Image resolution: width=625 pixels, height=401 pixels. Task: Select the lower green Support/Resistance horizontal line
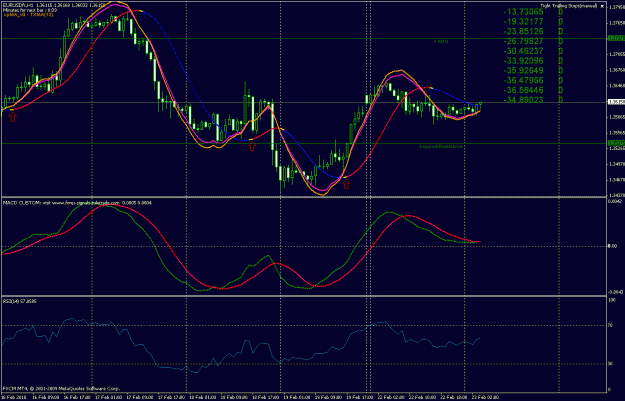point(303,143)
